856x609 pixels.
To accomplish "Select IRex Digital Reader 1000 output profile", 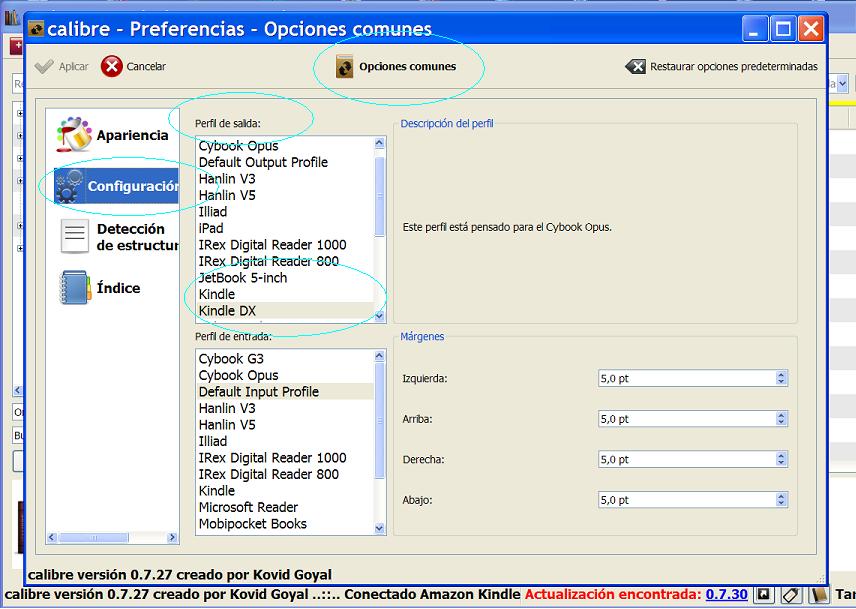I will click(x=284, y=244).
